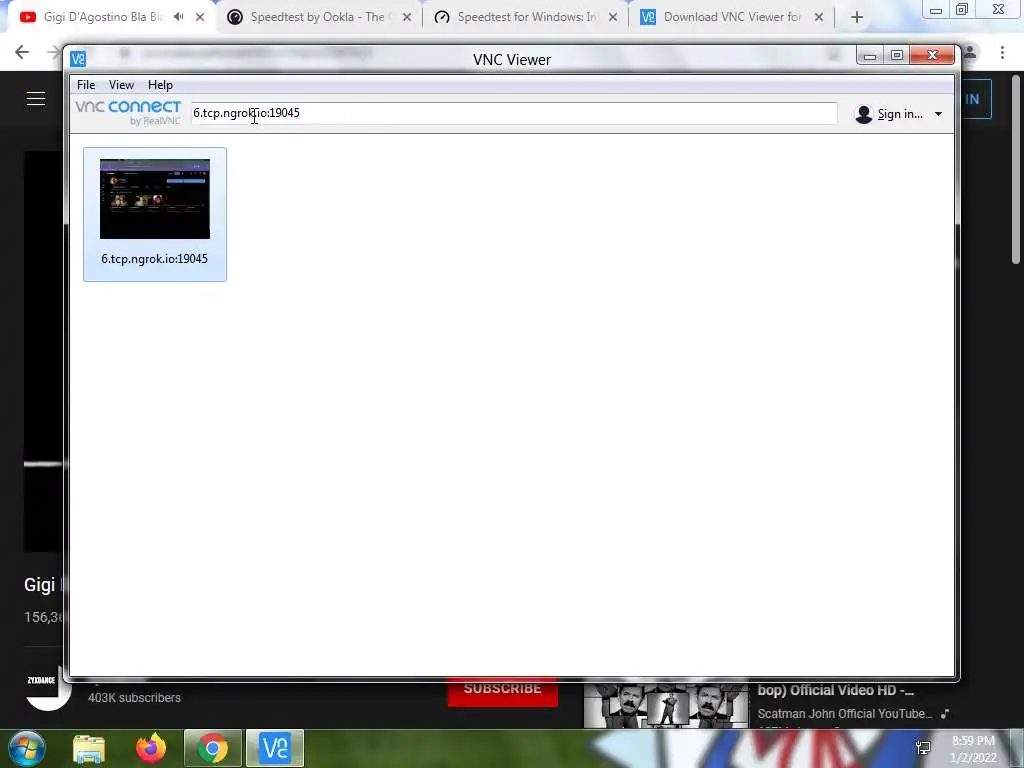Click the network icon in system tray
The width and height of the screenshot is (1024, 768).
coord(923,748)
